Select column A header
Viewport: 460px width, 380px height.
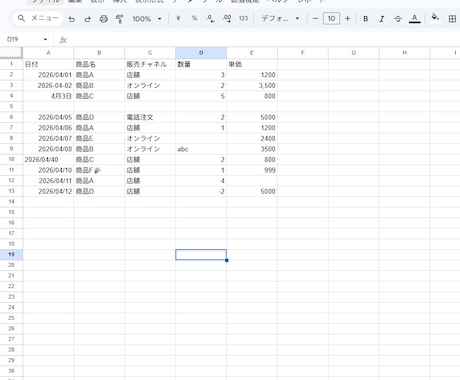pyautogui.click(x=48, y=53)
